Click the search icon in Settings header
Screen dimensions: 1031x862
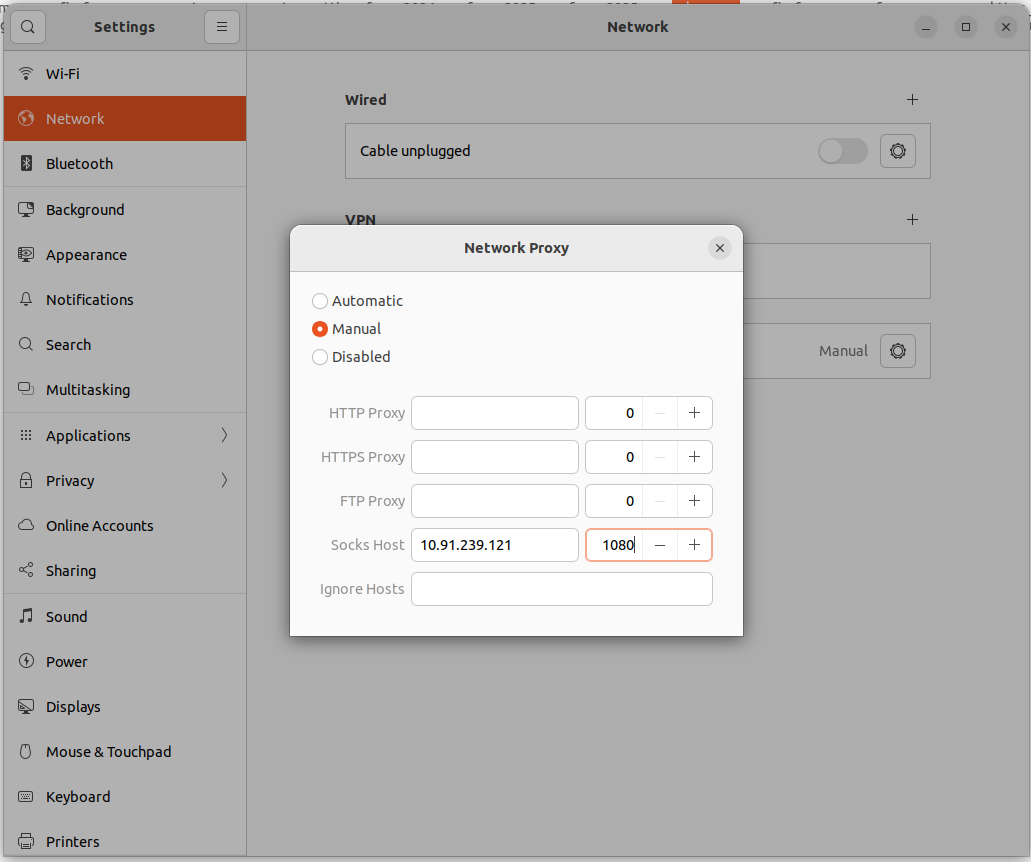pyautogui.click(x=28, y=27)
